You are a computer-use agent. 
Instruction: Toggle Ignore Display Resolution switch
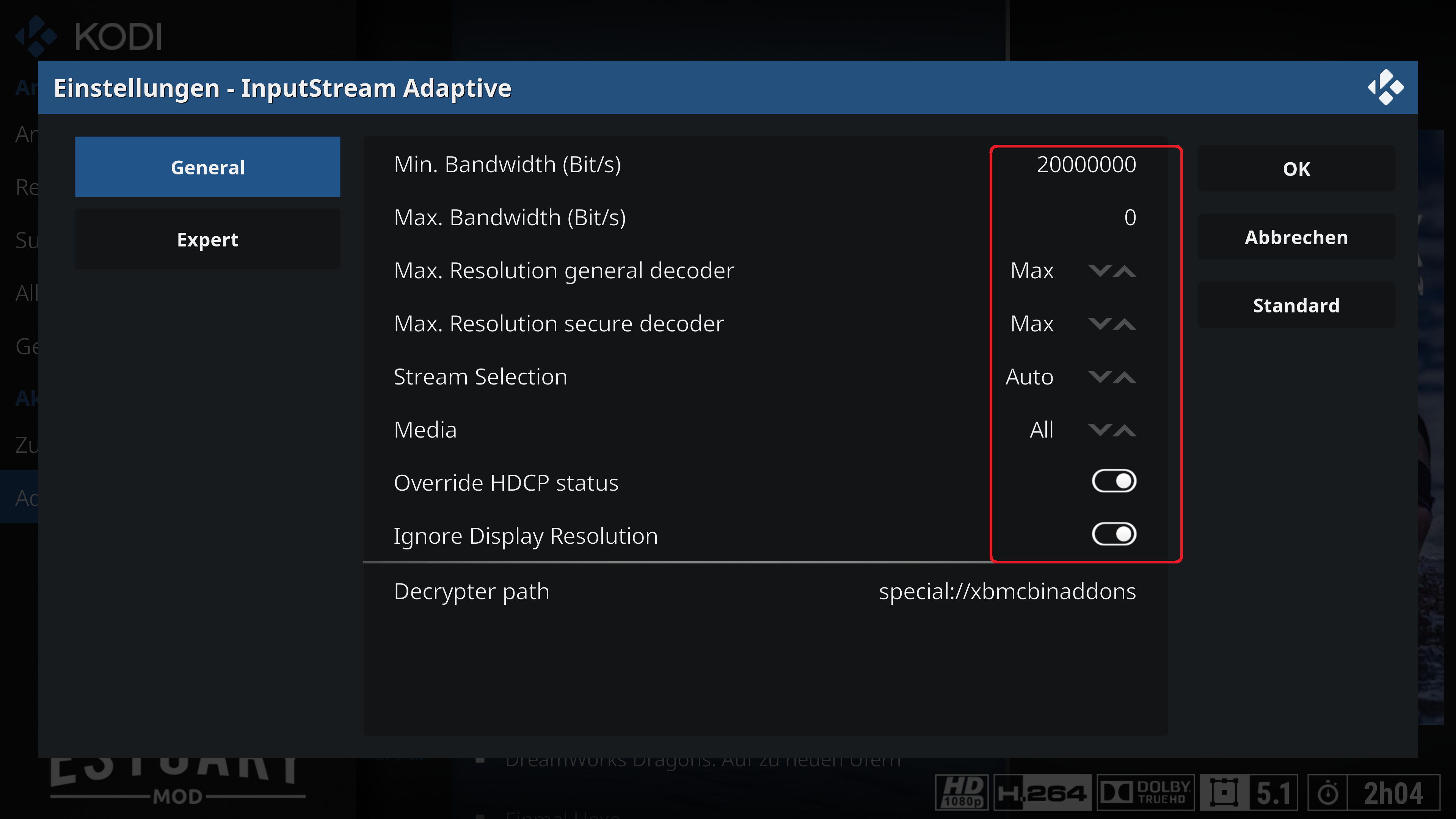click(x=1114, y=534)
